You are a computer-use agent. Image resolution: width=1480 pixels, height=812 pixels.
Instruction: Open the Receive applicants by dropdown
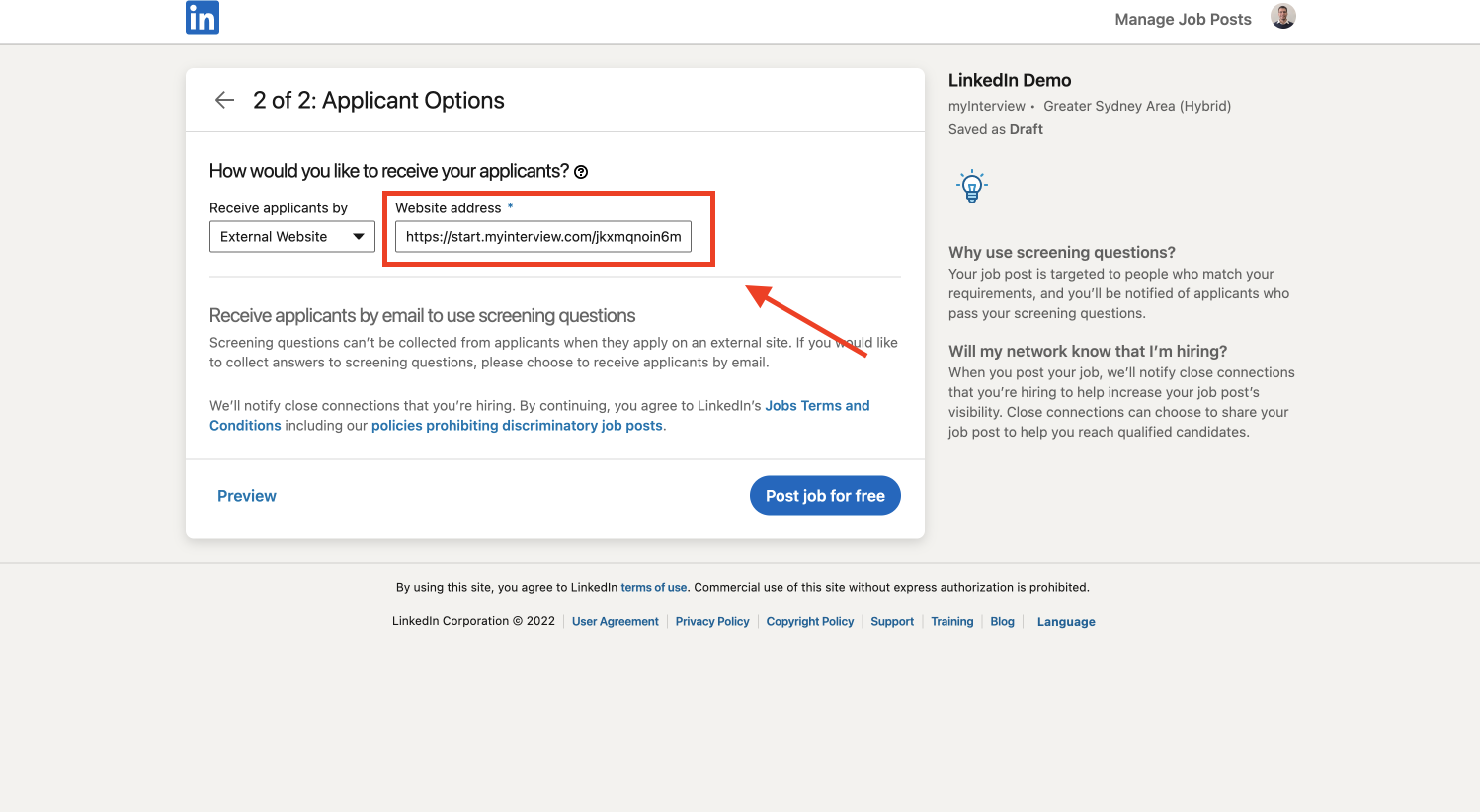pos(291,237)
